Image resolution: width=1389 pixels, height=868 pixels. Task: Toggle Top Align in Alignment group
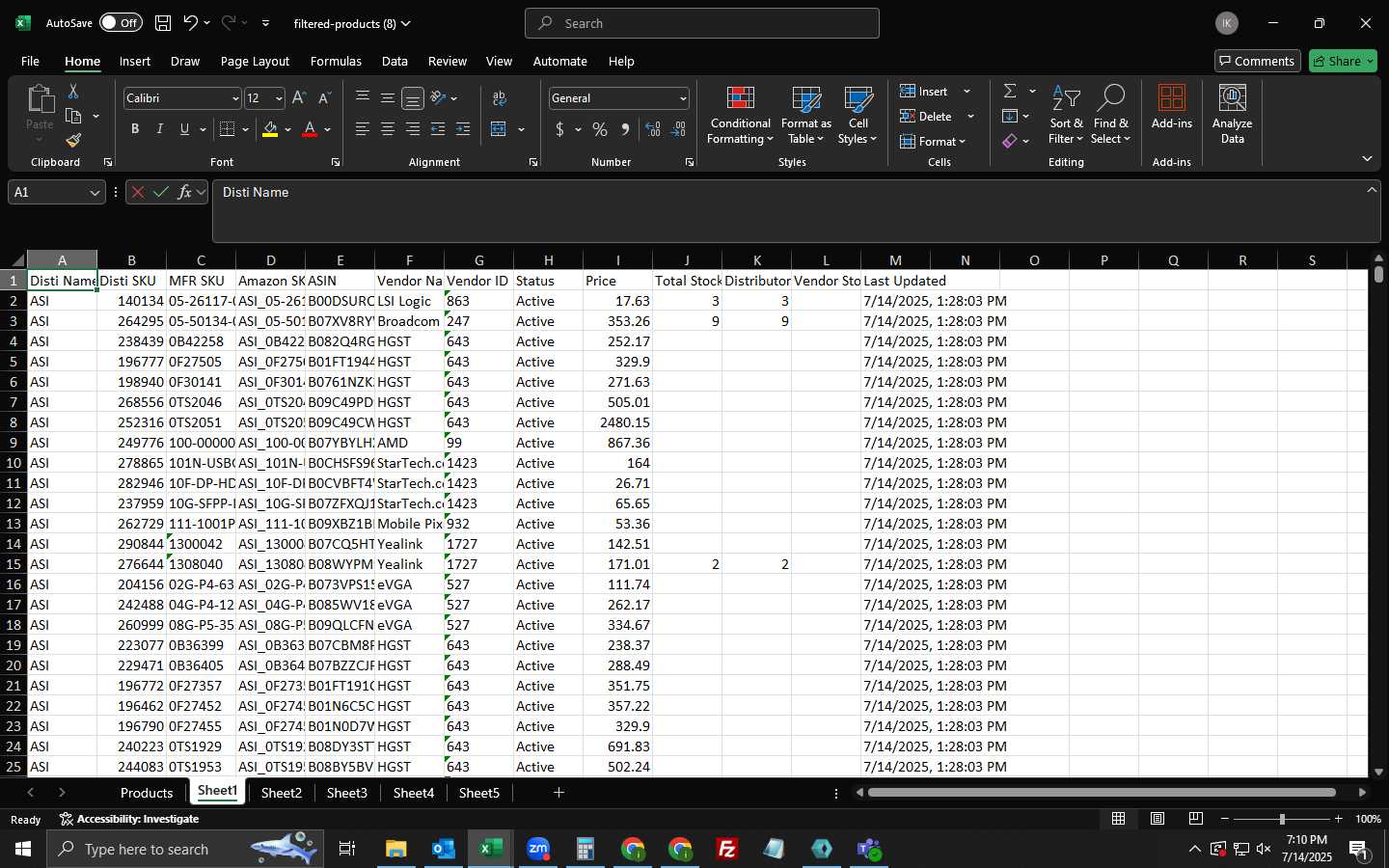click(363, 97)
